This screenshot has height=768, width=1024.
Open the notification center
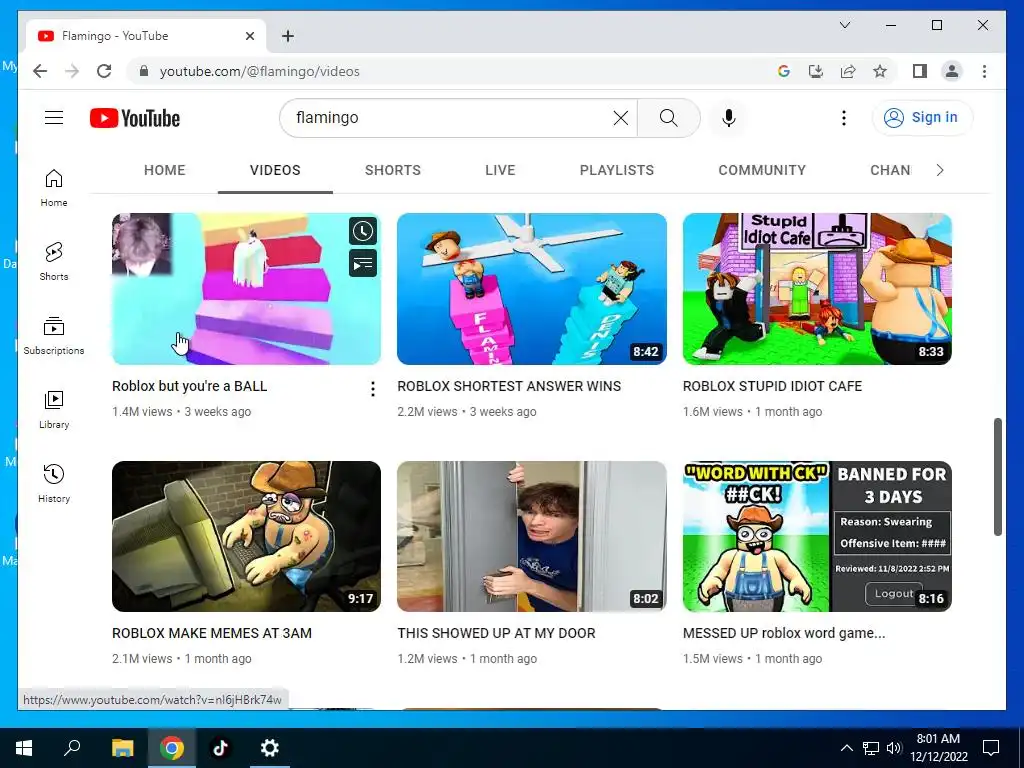point(991,748)
